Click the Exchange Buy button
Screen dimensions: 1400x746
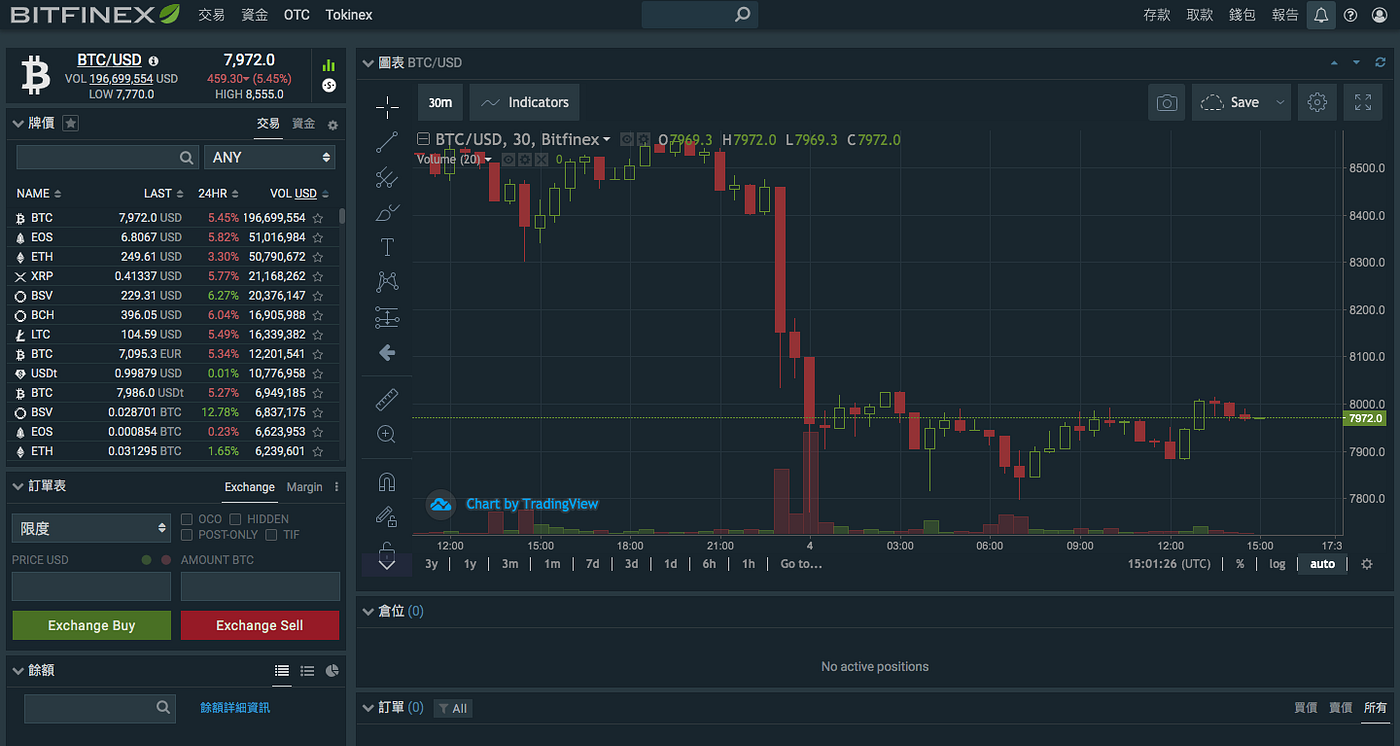pos(91,625)
